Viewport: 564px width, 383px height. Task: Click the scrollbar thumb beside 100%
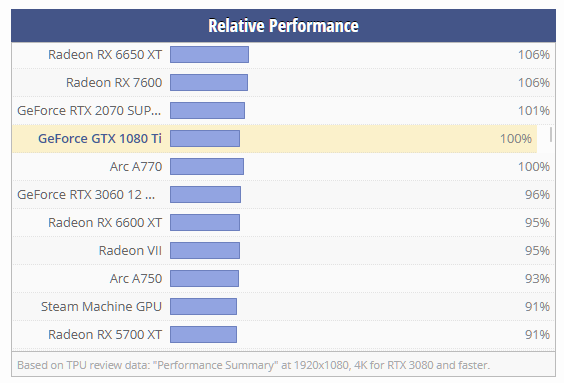point(551,134)
